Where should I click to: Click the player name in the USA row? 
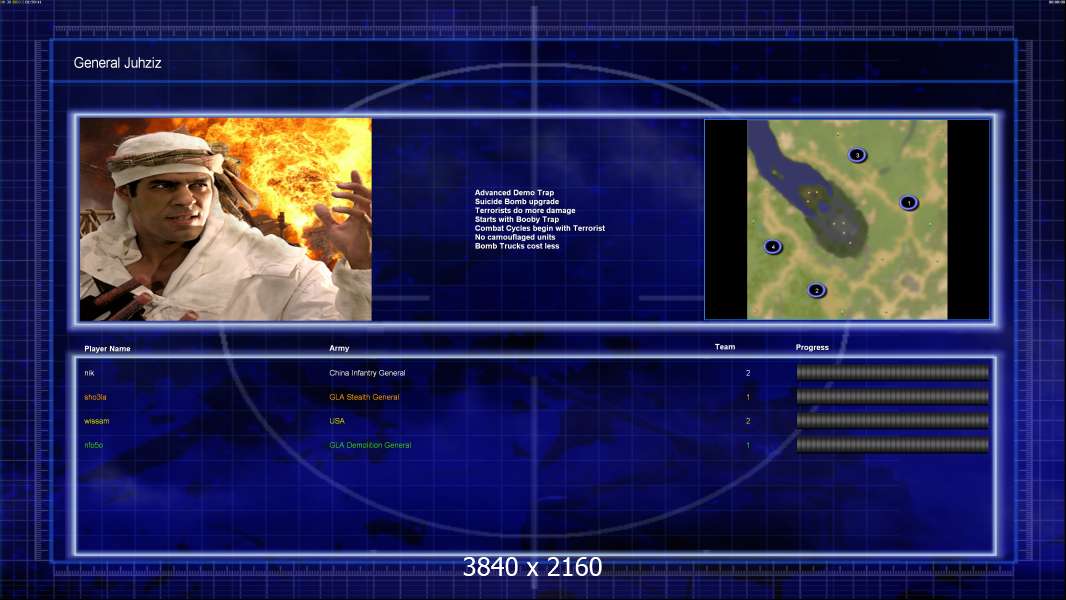tap(97, 421)
